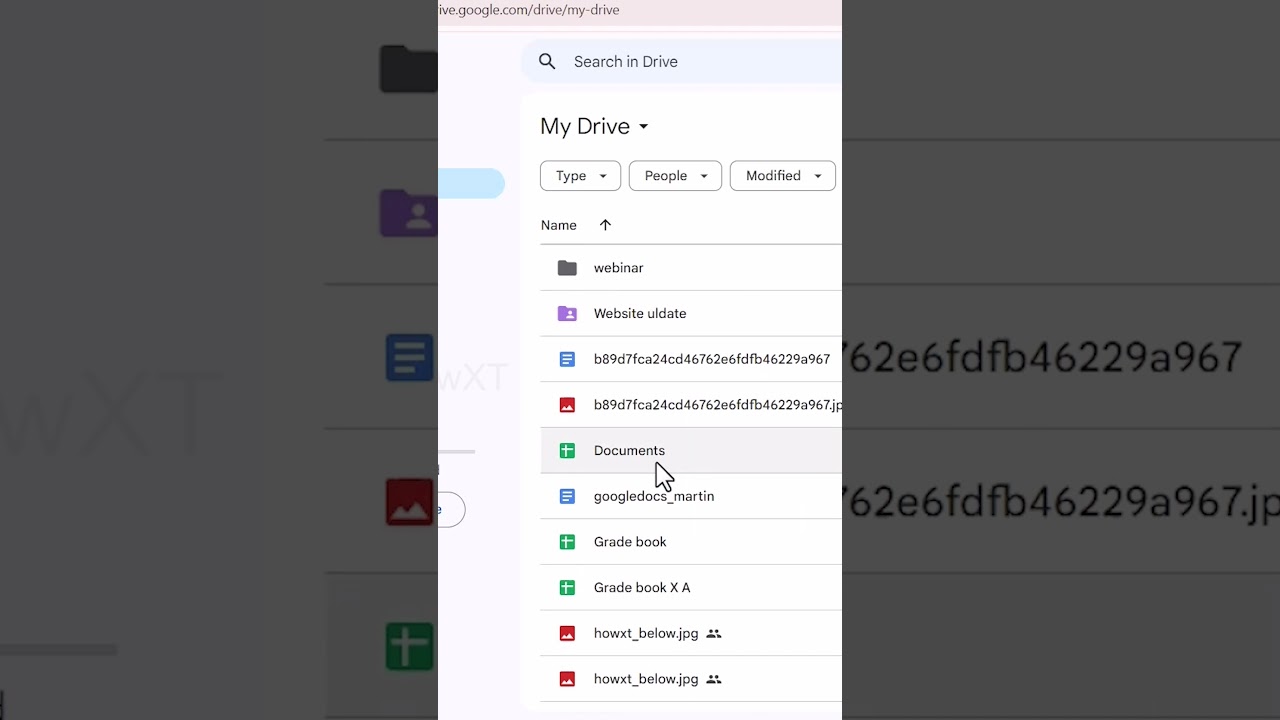1280x720 pixels.
Task: Select the webinar folder name
Action: 619,268
